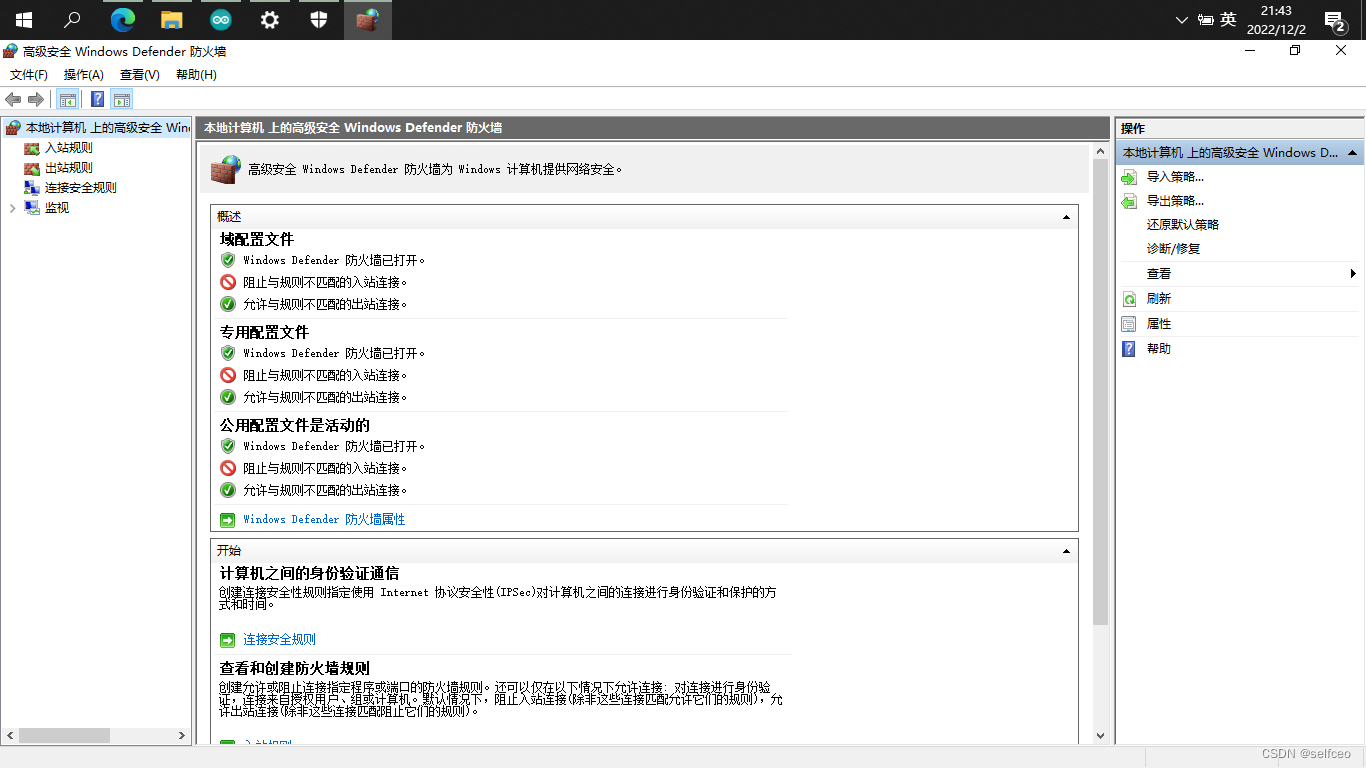This screenshot has height=768, width=1366.
Task: Click the tree pane horizontal scroll right arrow
Action: tap(183, 736)
